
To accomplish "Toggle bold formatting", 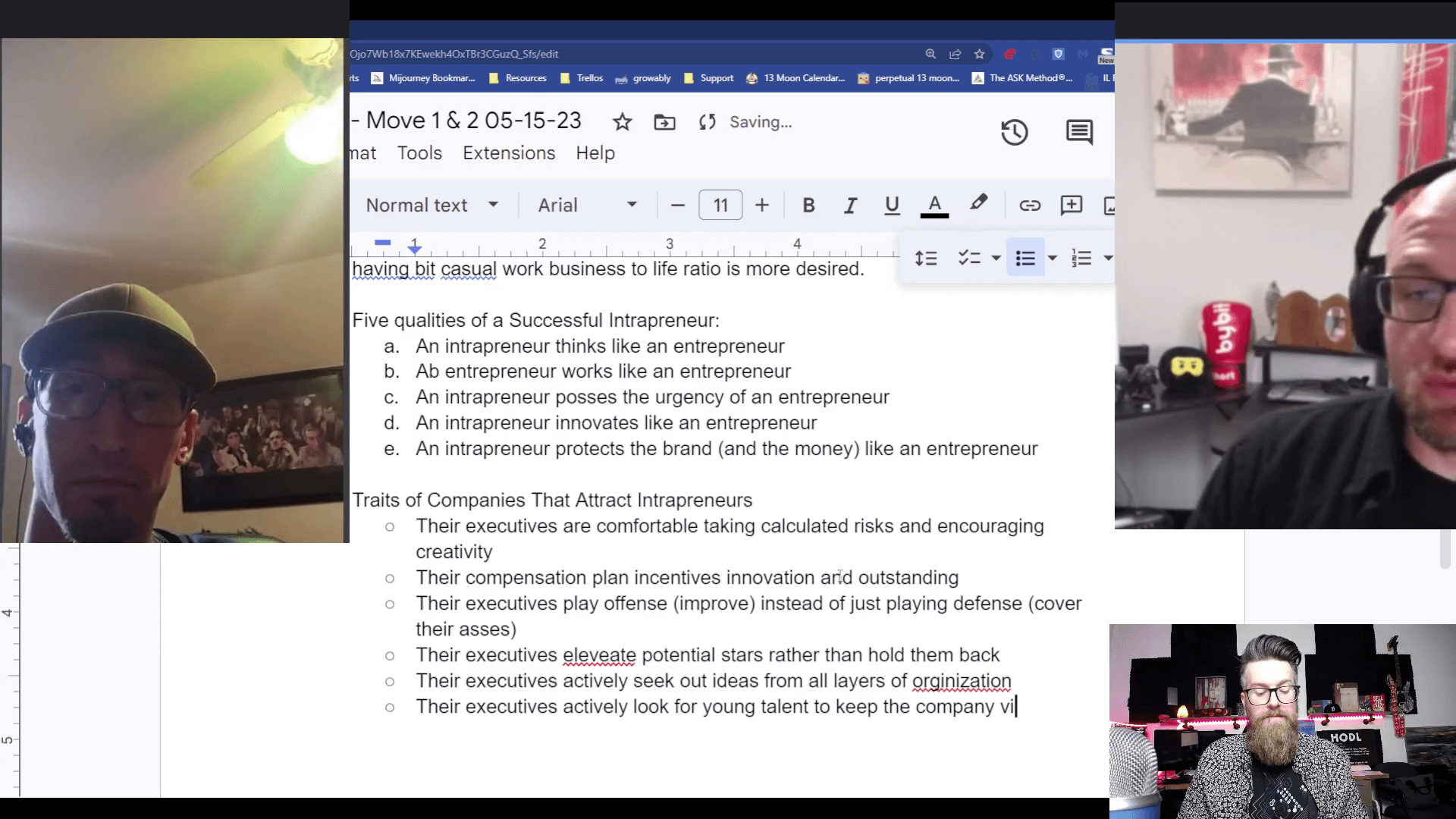I will pos(808,206).
